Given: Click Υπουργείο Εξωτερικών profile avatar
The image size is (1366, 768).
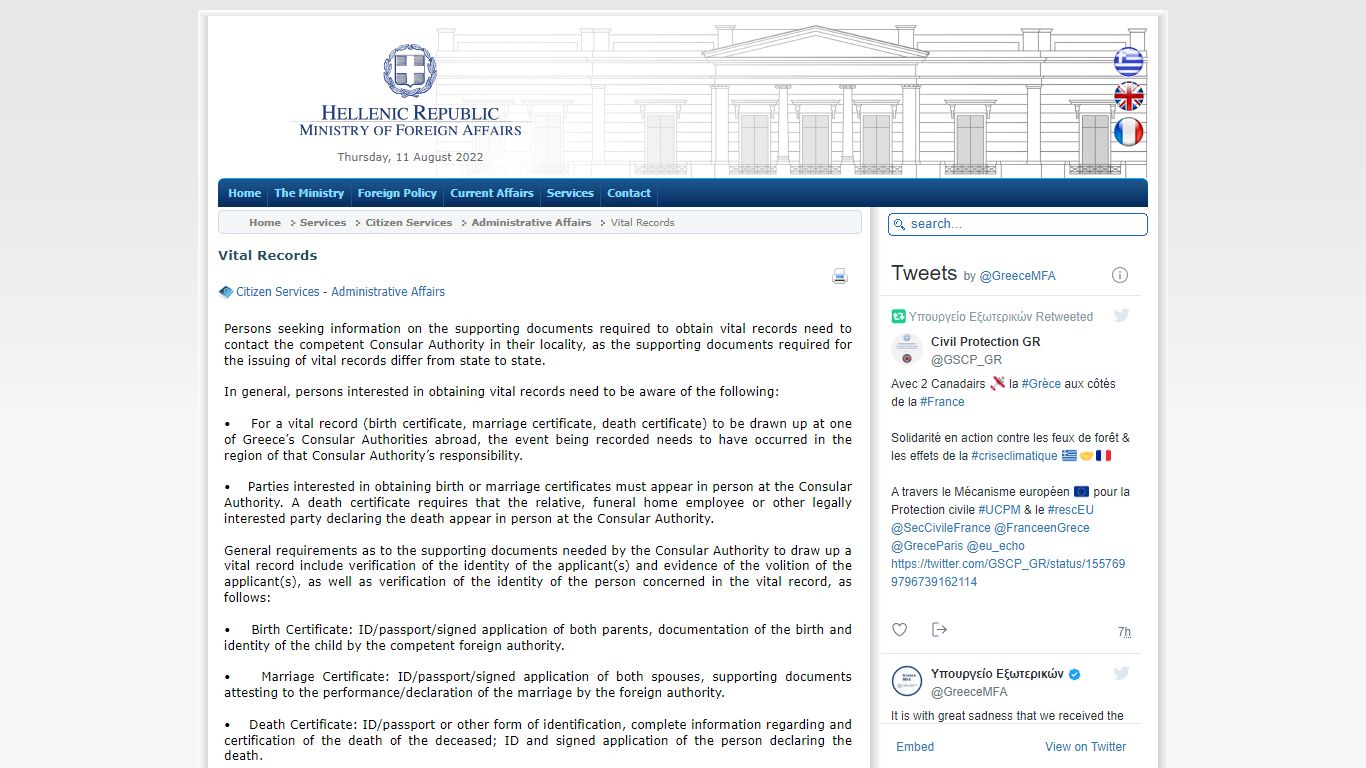Looking at the screenshot, I should [x=907, y=681].
